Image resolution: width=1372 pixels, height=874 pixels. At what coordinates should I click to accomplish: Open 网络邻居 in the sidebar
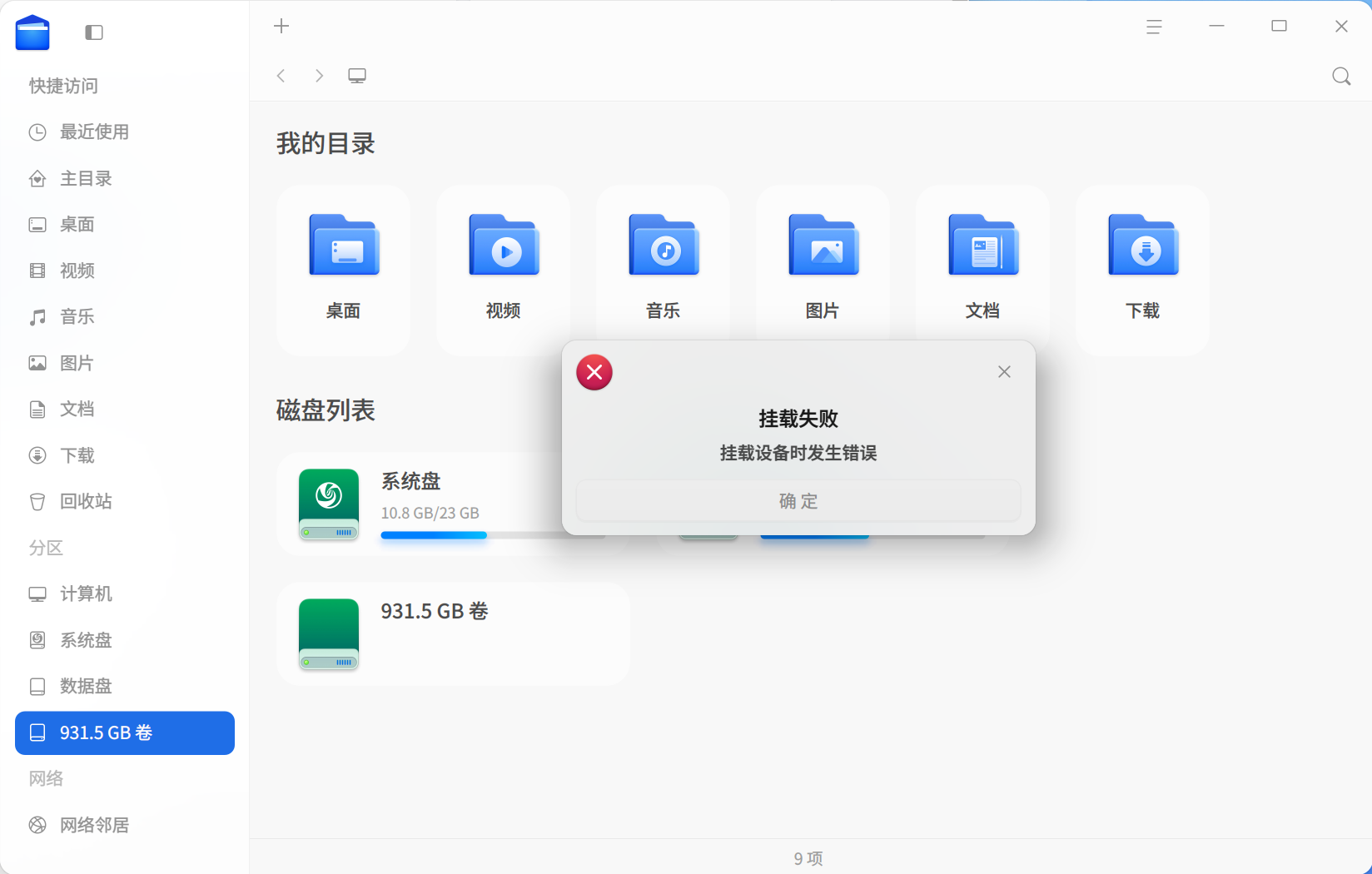(125, 825)
